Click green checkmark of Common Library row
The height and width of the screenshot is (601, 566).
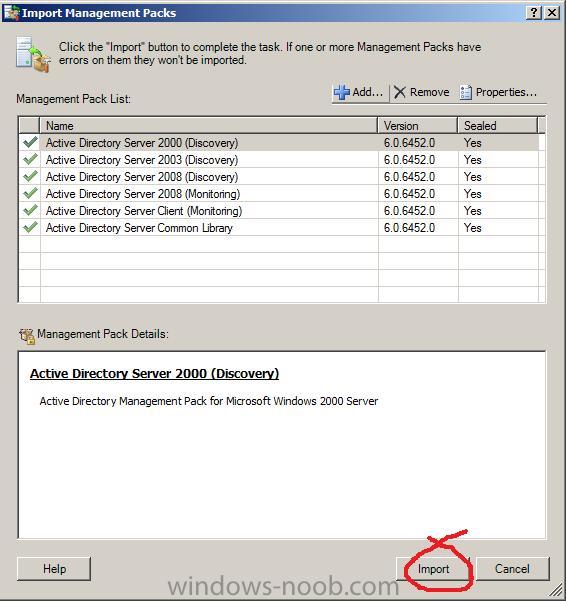[x=30, y=227]
